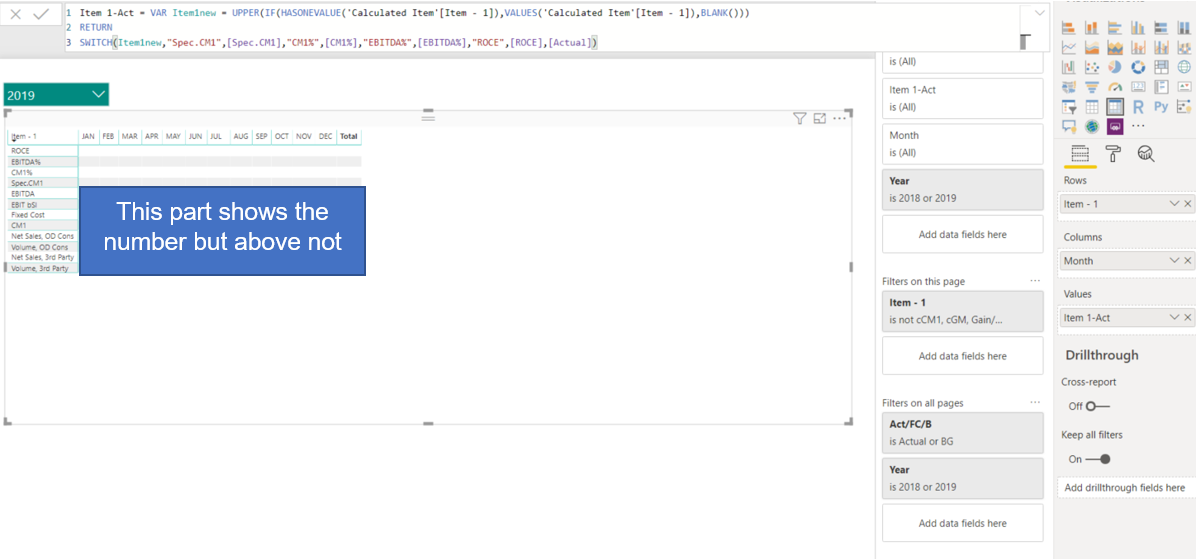Select the treemap visualization
This screenshot has height=559, width=1198.
[1161, 67]
